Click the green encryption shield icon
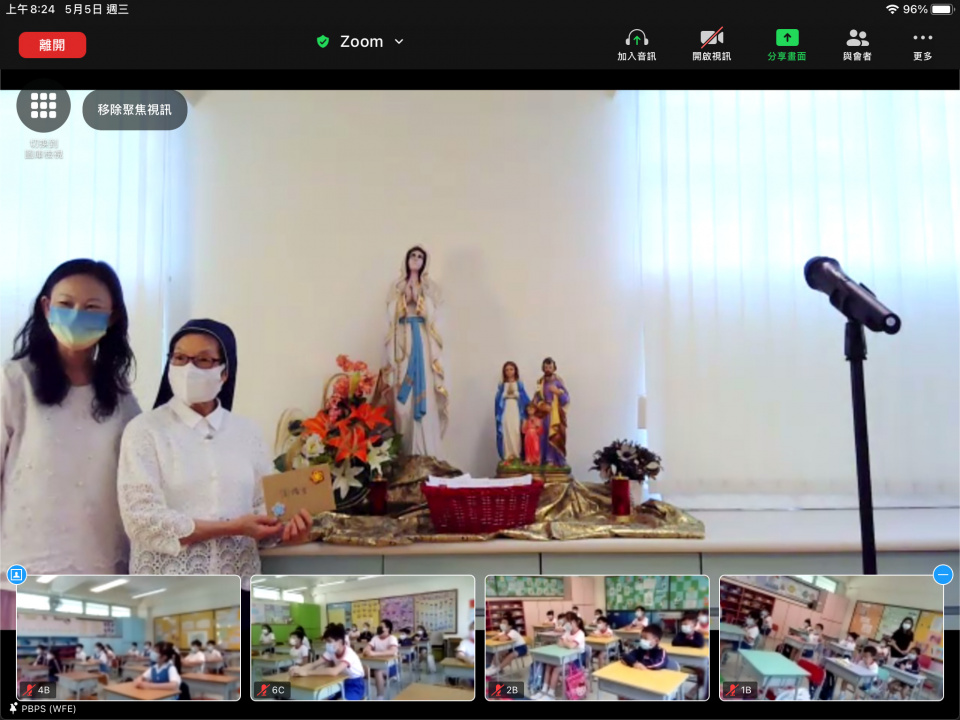Screen dimensions: 960x720 point(322,42)
